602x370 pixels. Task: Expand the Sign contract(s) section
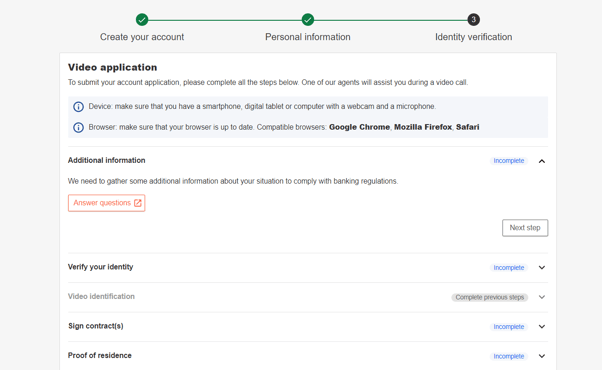542,327
